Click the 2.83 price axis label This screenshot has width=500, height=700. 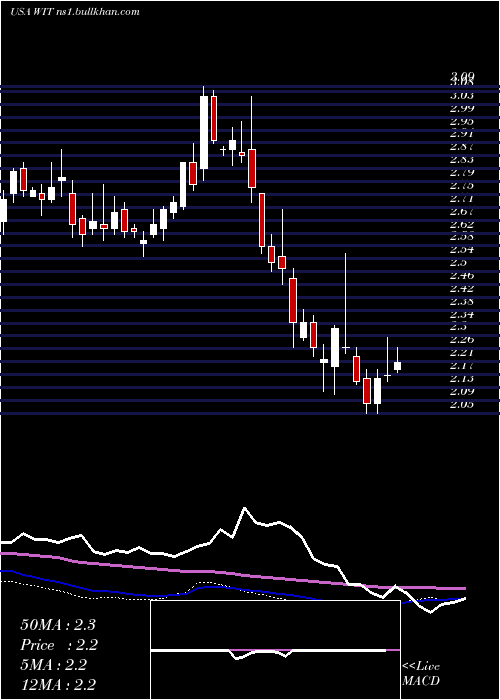click(x=462, y=159)
